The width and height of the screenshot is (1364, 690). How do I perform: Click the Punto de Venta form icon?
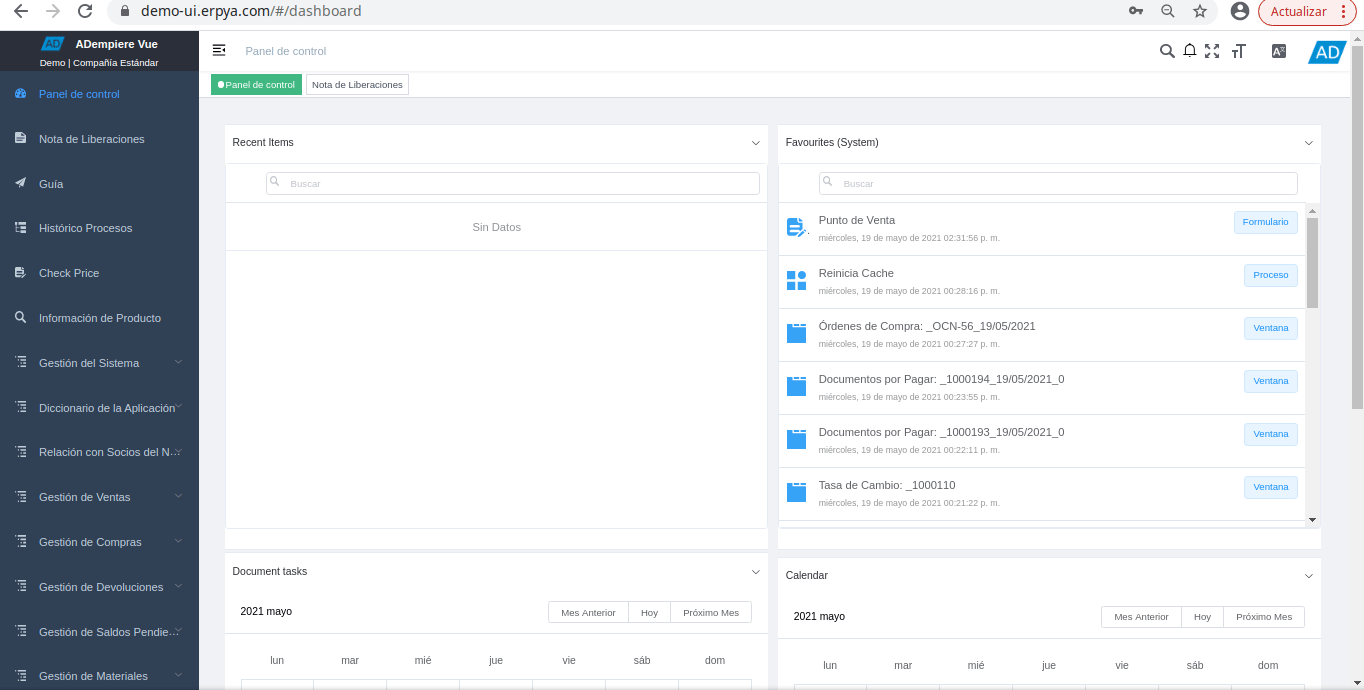pyautogui.click(x=796, y=228)
